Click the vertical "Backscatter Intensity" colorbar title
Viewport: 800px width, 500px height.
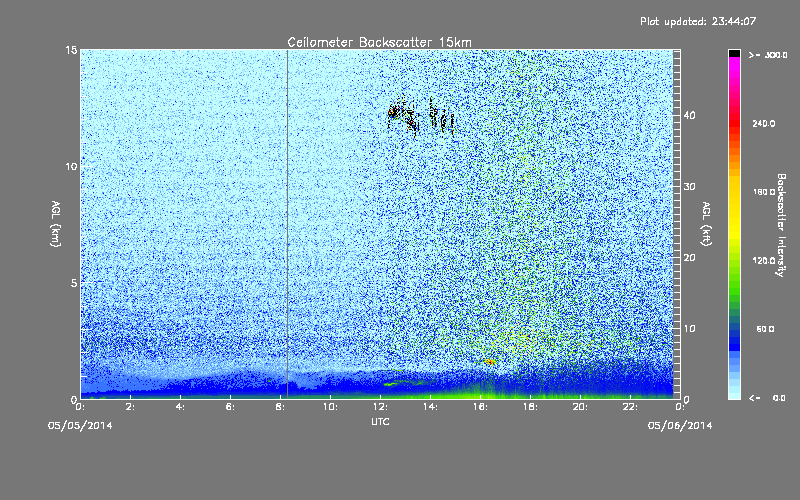(x=781, y=225)
